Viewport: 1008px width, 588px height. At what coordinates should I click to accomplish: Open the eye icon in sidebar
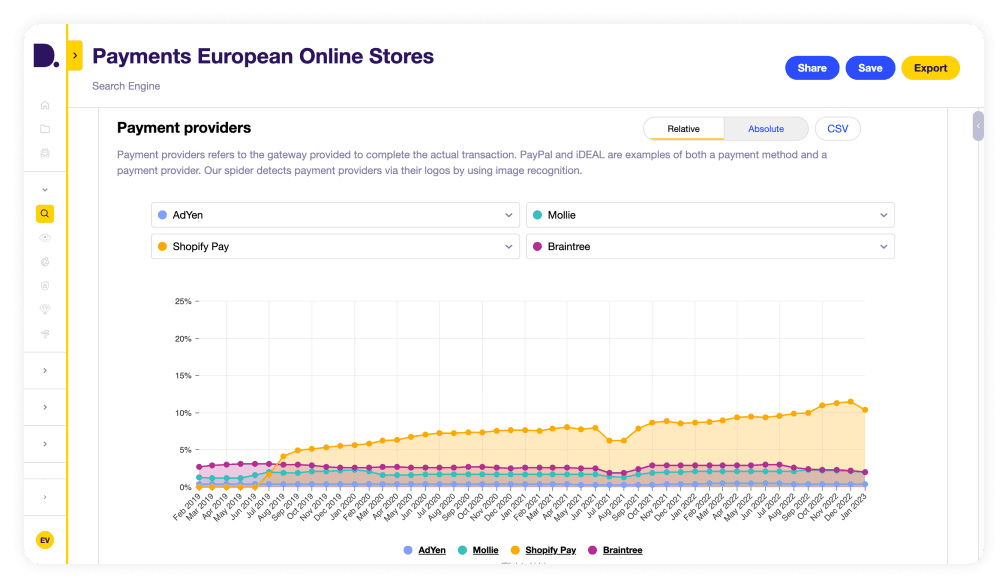45,238
